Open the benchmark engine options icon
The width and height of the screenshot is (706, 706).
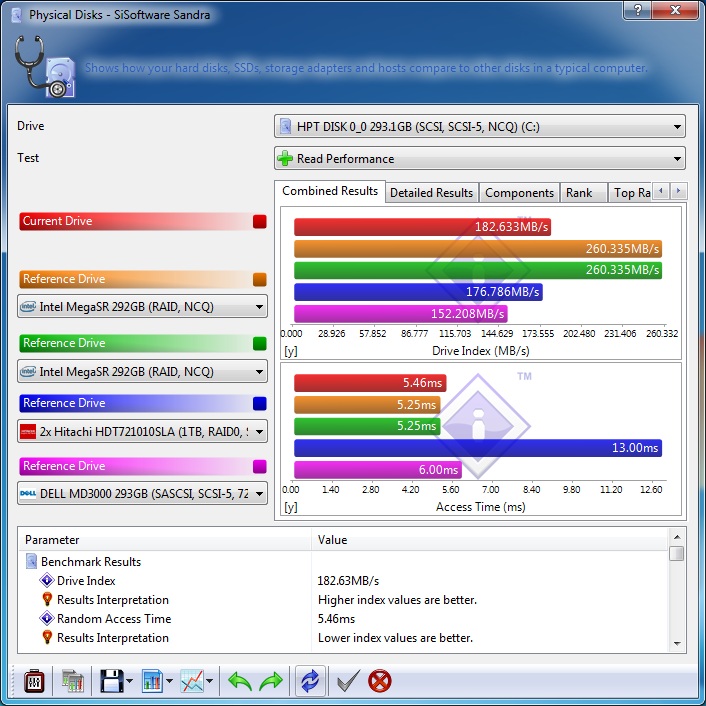click(34, 681)
